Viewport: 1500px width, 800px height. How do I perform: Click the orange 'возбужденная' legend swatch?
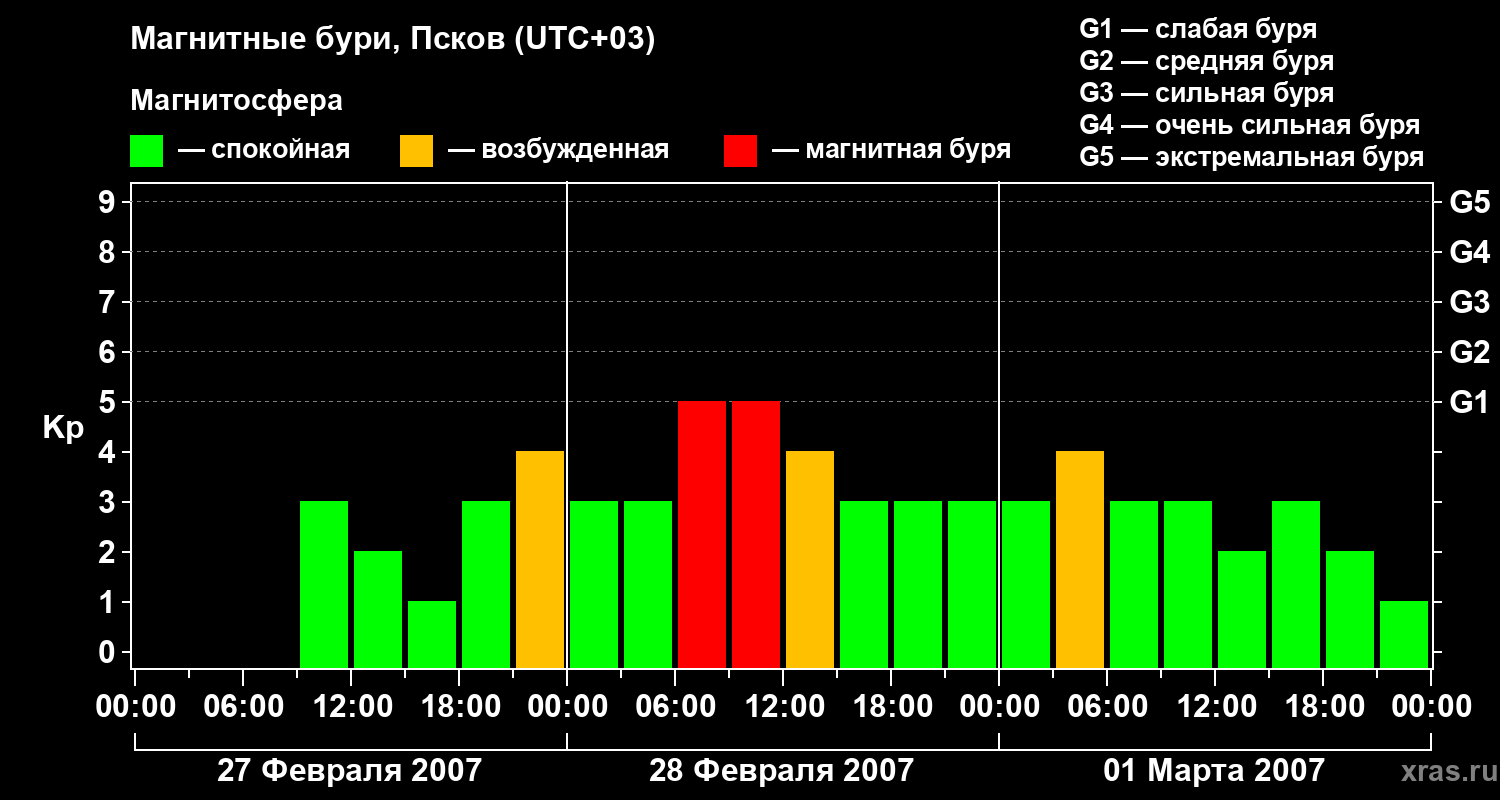coord(417,150)
